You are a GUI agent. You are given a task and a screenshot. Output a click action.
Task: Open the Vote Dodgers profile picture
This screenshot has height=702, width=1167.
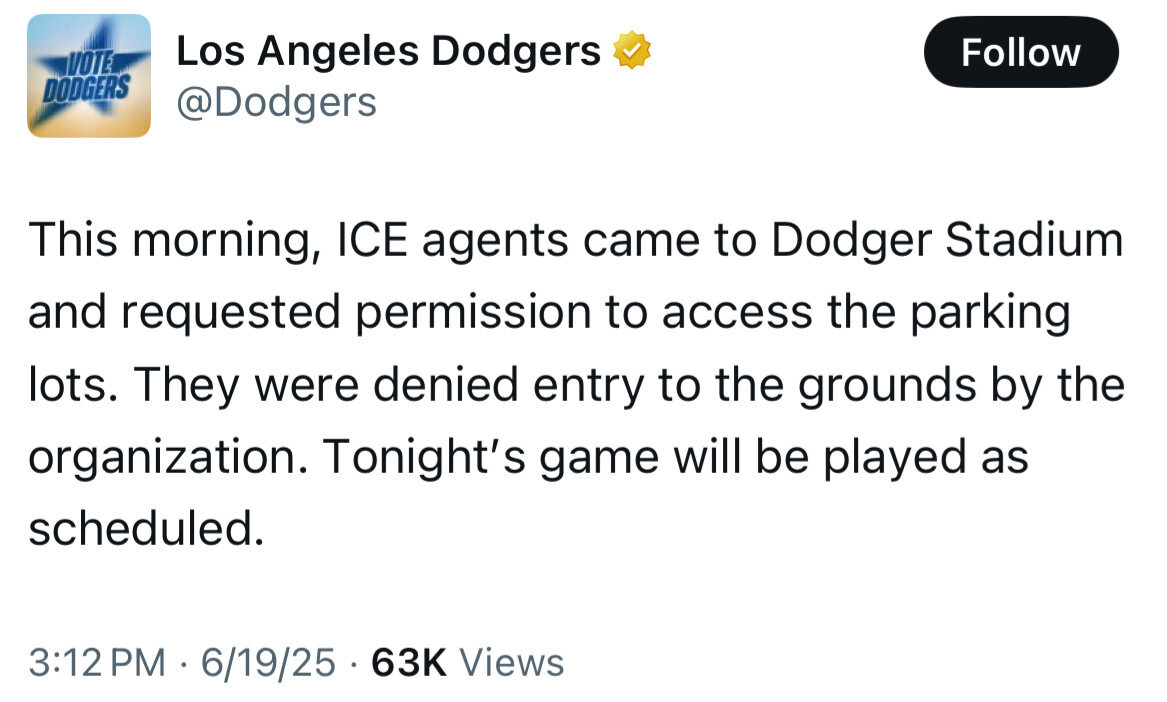(x=89, y=75)
